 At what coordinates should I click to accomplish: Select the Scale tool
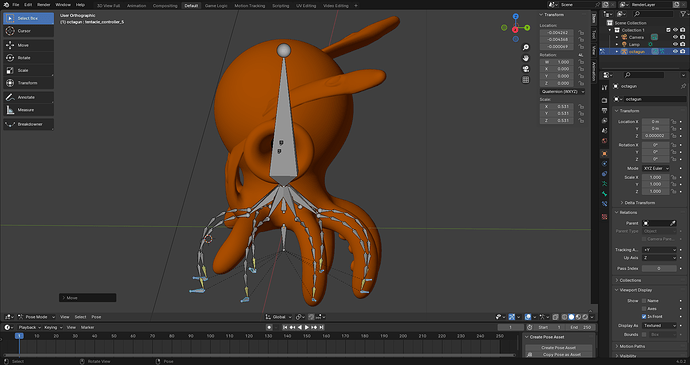coord(29,70)
